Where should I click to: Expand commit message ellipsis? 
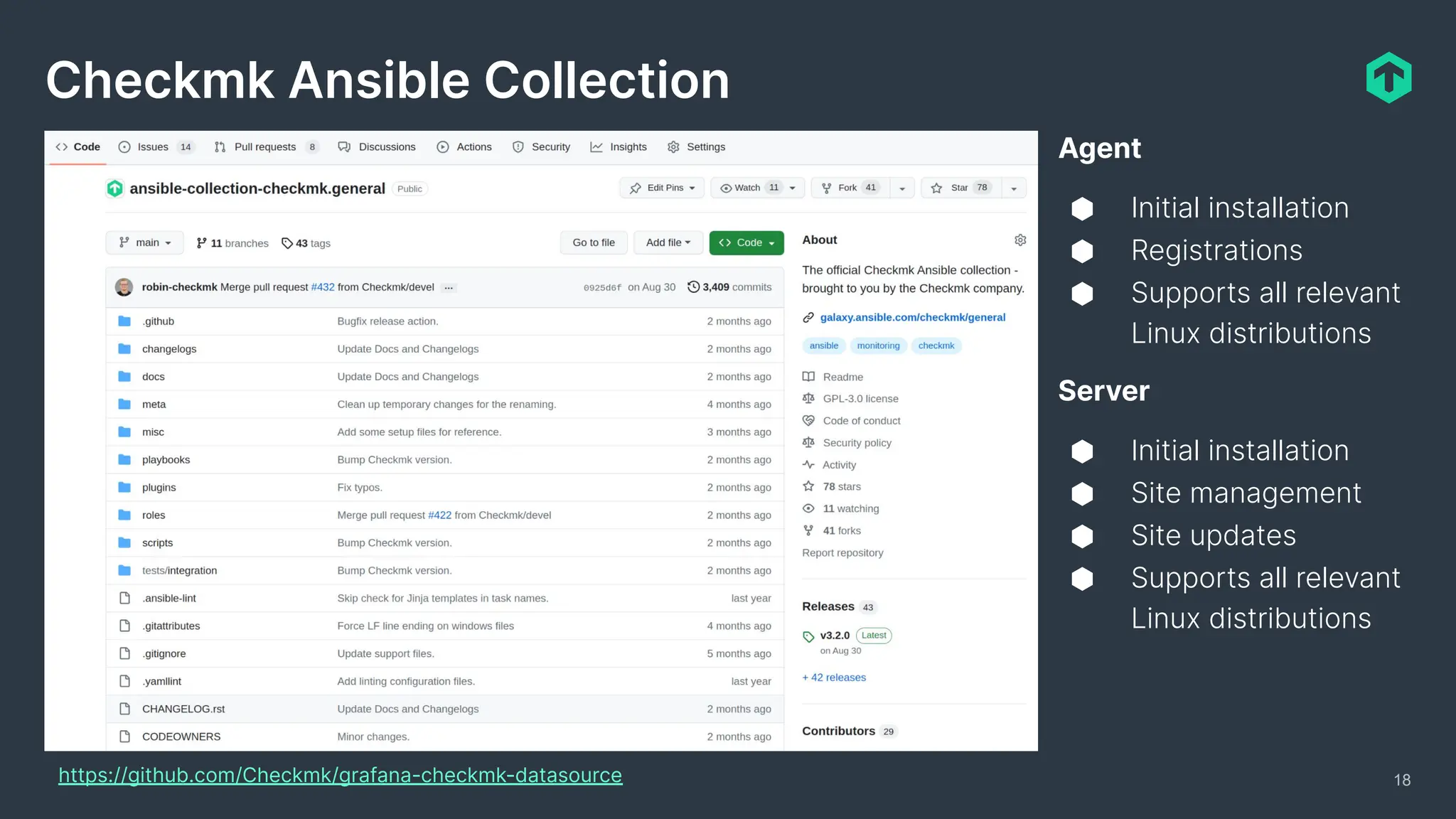tap(449, 288)
